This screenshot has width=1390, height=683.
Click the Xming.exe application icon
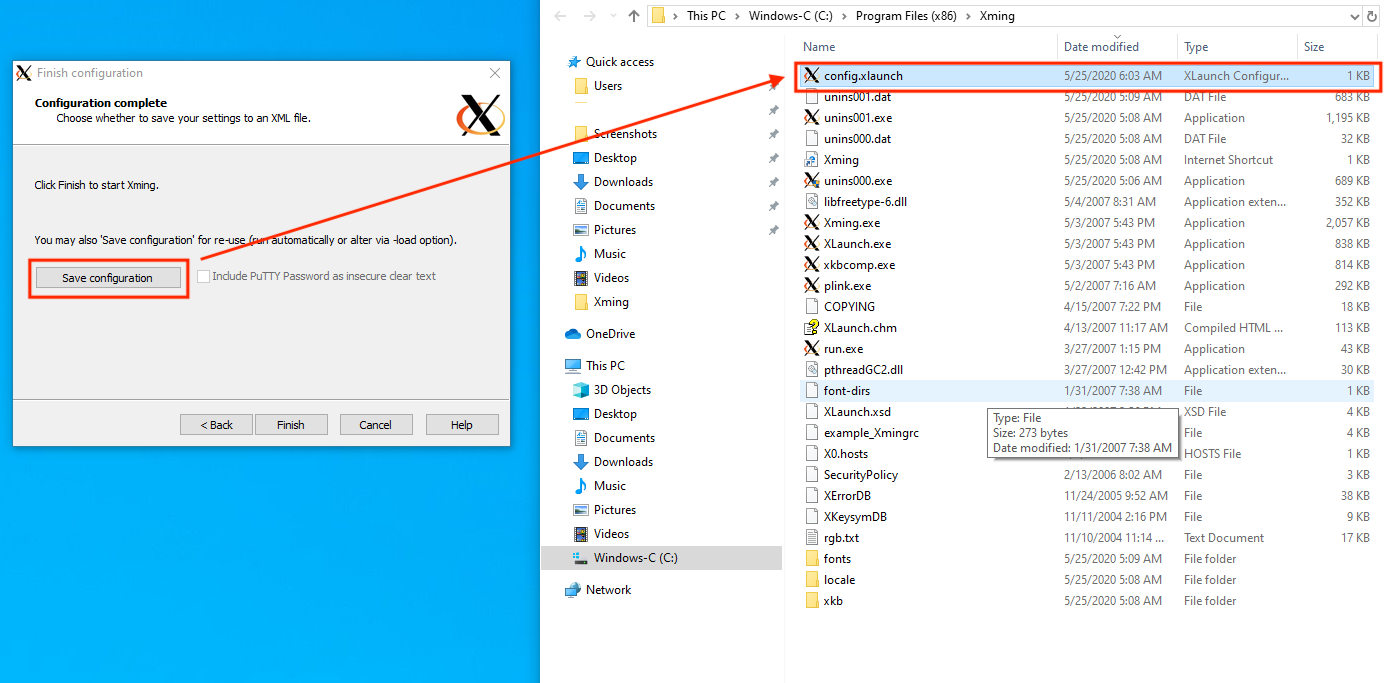tap(812, 223)
